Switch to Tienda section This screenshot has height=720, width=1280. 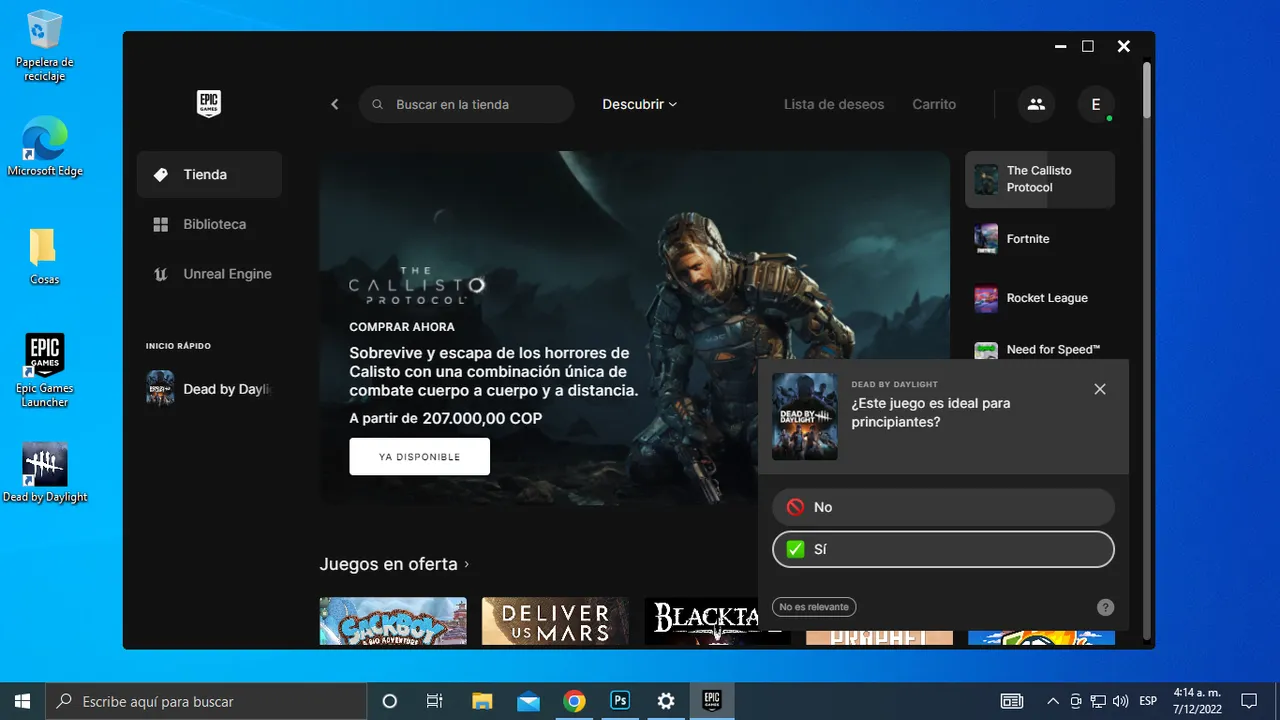point(209,175)
